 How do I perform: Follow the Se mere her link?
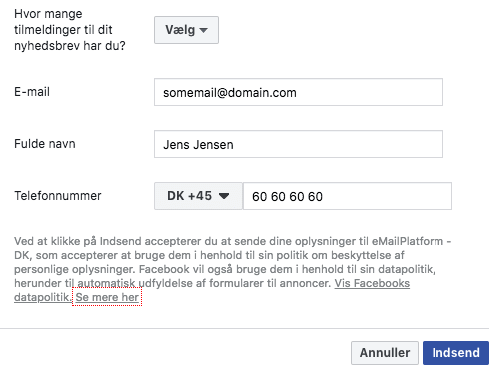coord(107,297)
